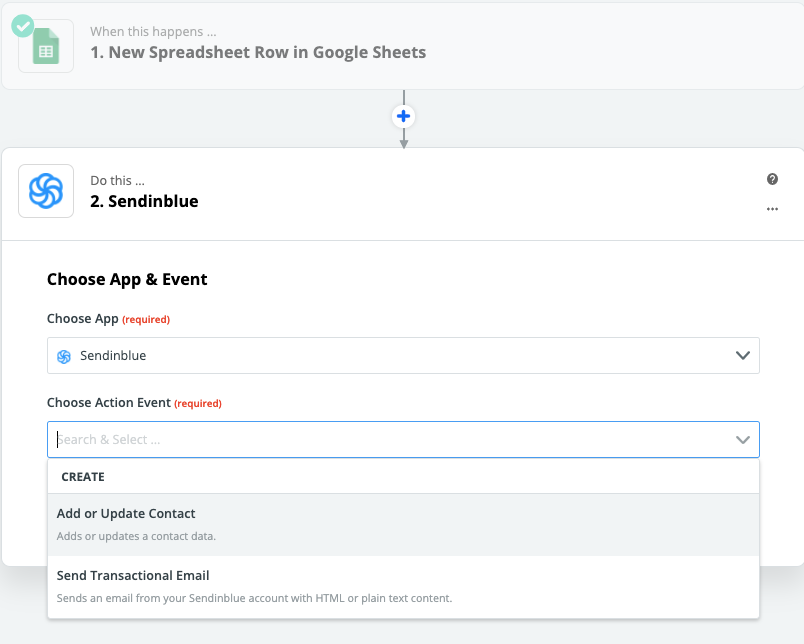Screen dimensions: 804x644
Task: Select Send Transactional Email action
Action: pos(403,587)
